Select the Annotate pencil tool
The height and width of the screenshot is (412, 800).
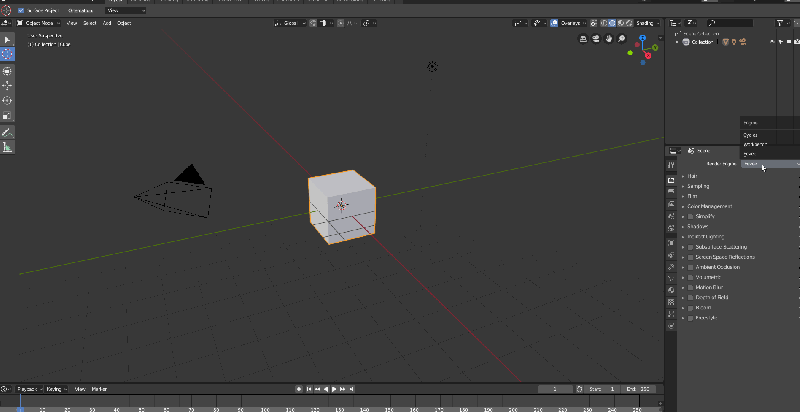coord(7,133)
